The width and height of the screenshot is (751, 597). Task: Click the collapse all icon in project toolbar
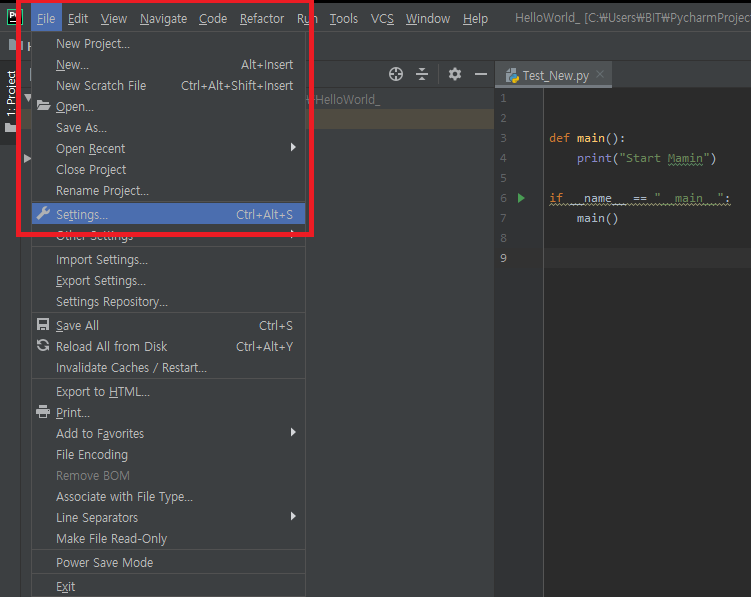pos(422,74)
